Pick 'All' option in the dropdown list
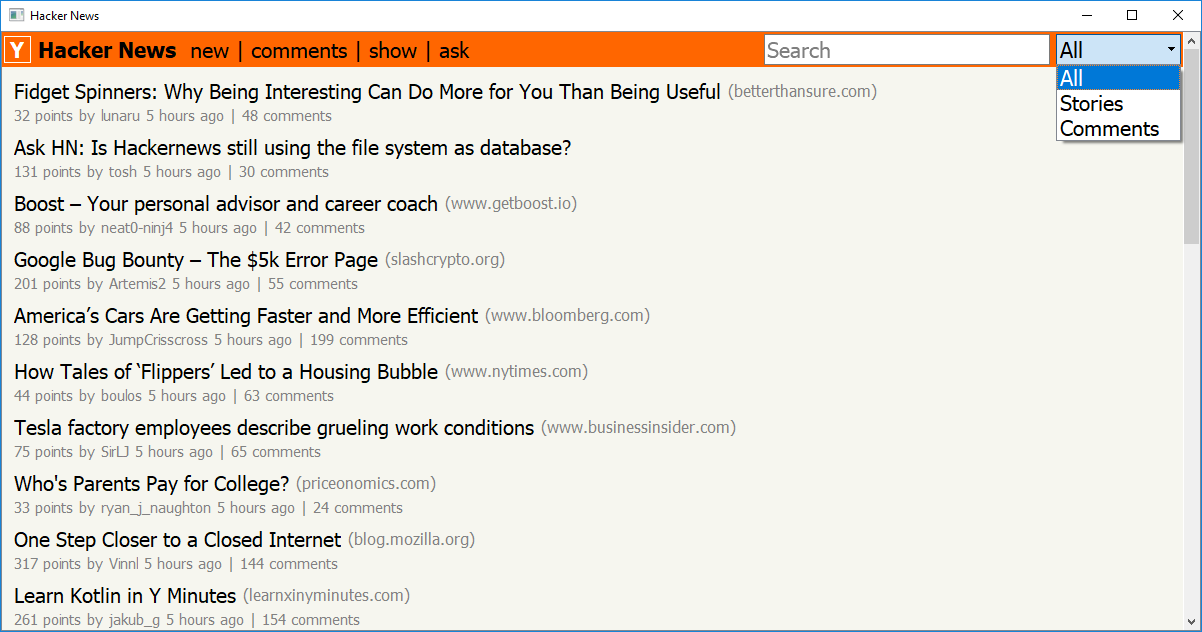This screenshot has height=632, width=1202. (1072, 78)
